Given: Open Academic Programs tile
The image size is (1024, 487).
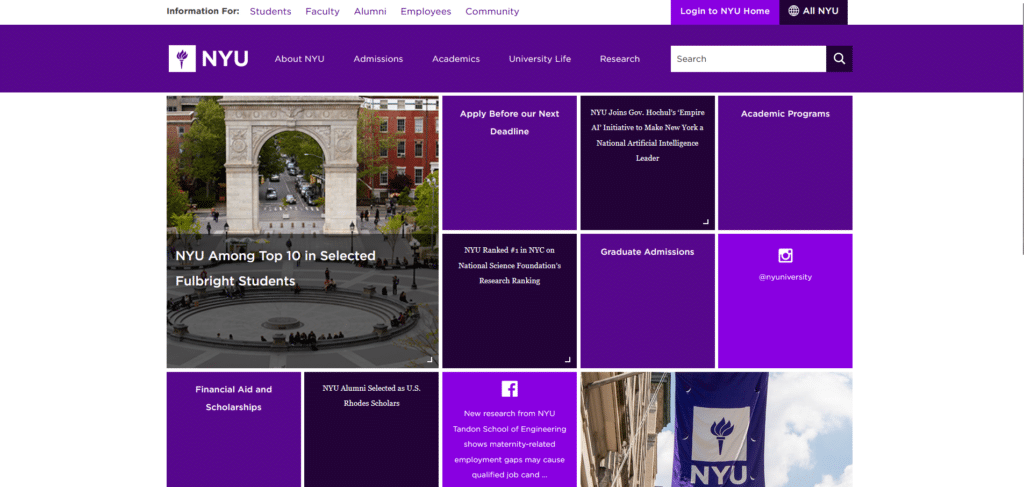Looking at the screenshot, I should (x=785, y=163).
